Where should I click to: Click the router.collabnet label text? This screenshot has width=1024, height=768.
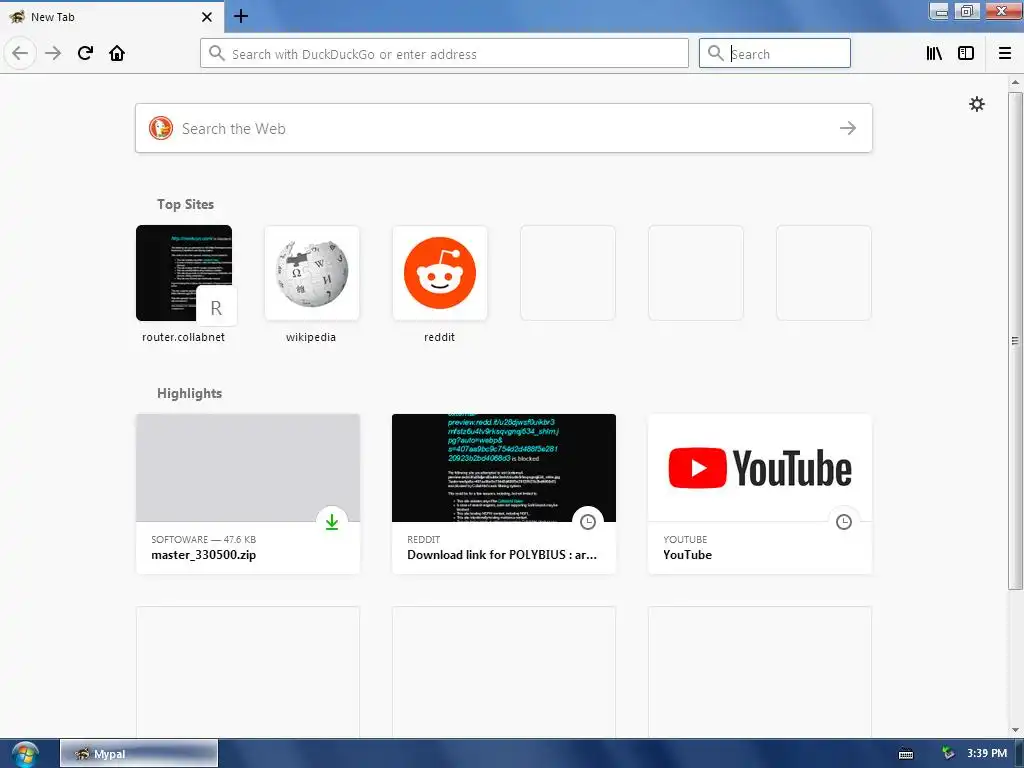click(x=184, y=337)
